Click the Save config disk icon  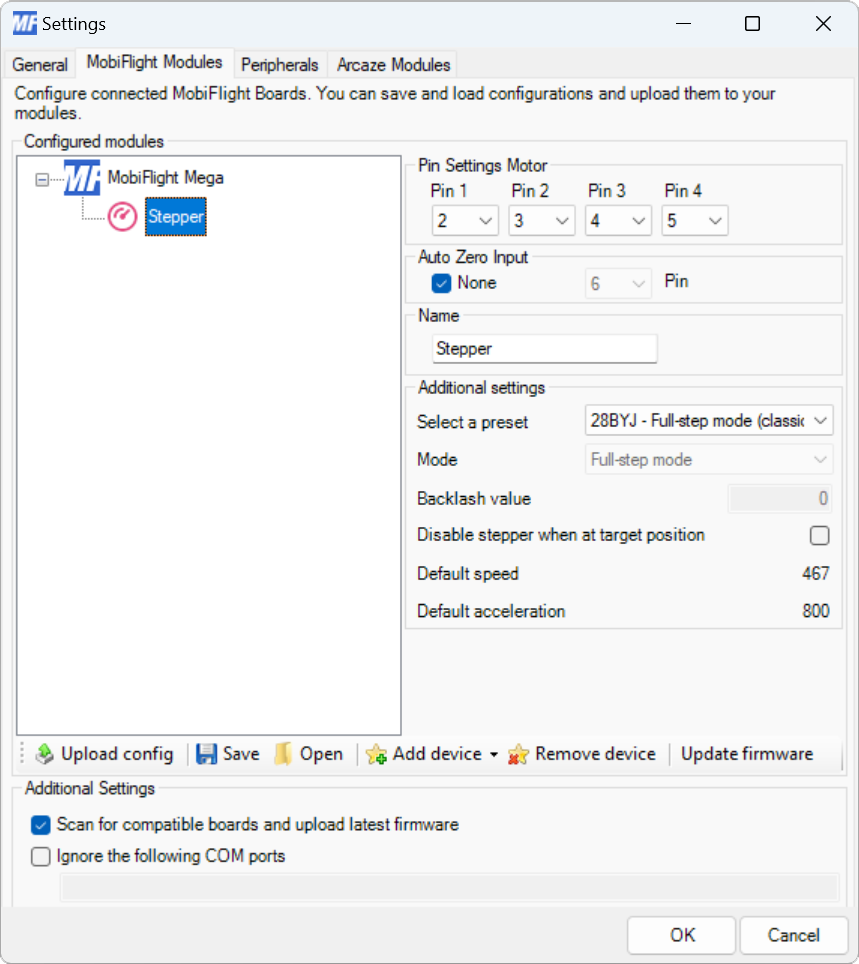click(206, 754)
